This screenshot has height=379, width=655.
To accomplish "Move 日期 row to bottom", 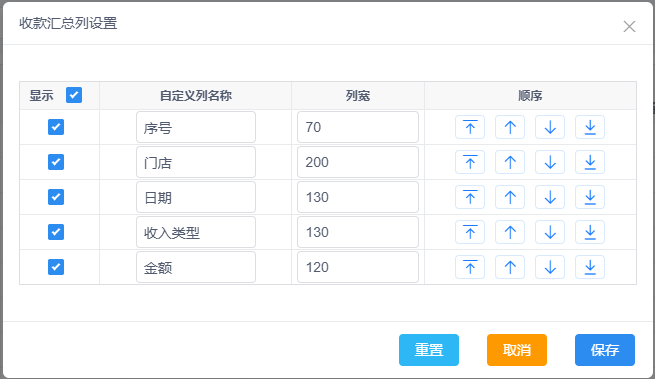I will coord(590,197).
